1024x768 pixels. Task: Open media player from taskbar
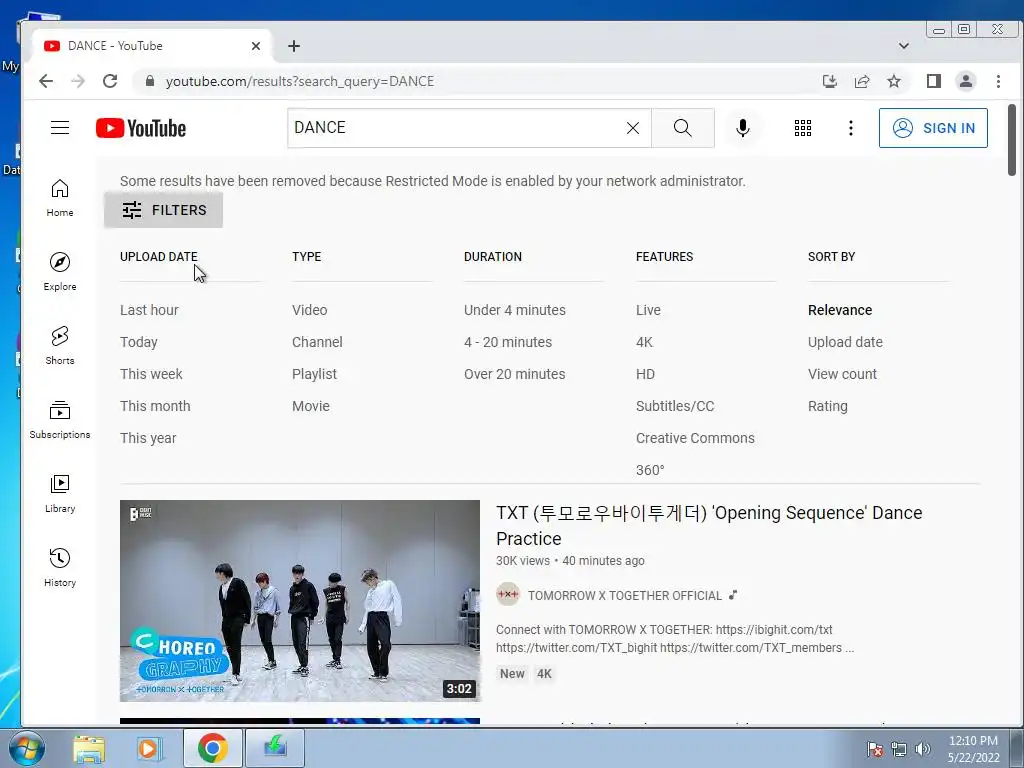tap(150, 748)
